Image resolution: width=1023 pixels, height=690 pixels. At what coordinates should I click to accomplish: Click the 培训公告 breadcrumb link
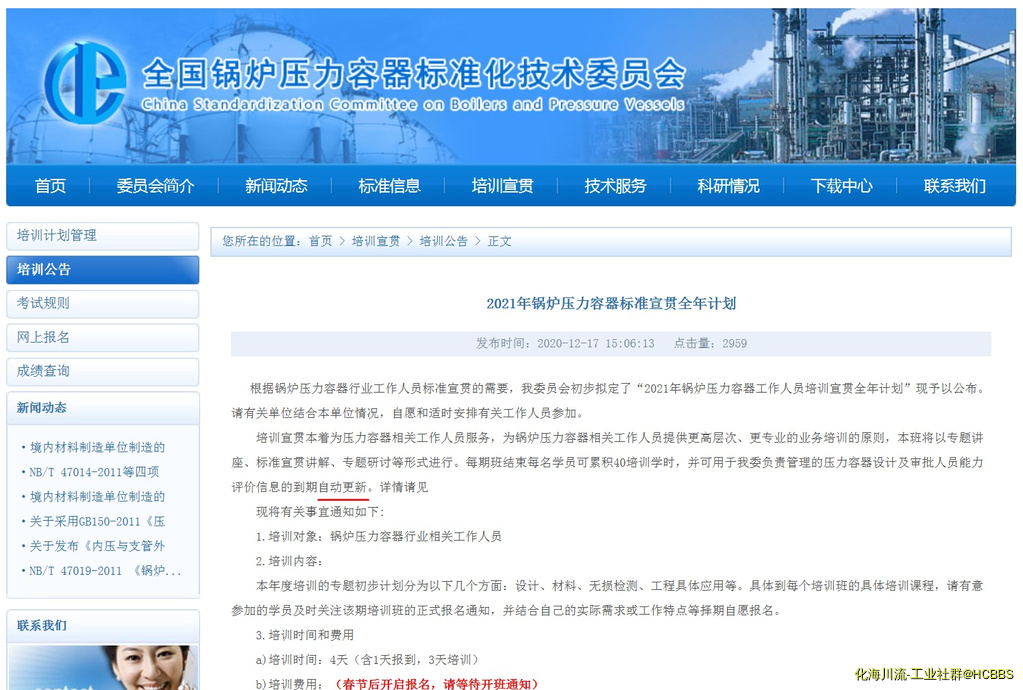pos(444,241)
